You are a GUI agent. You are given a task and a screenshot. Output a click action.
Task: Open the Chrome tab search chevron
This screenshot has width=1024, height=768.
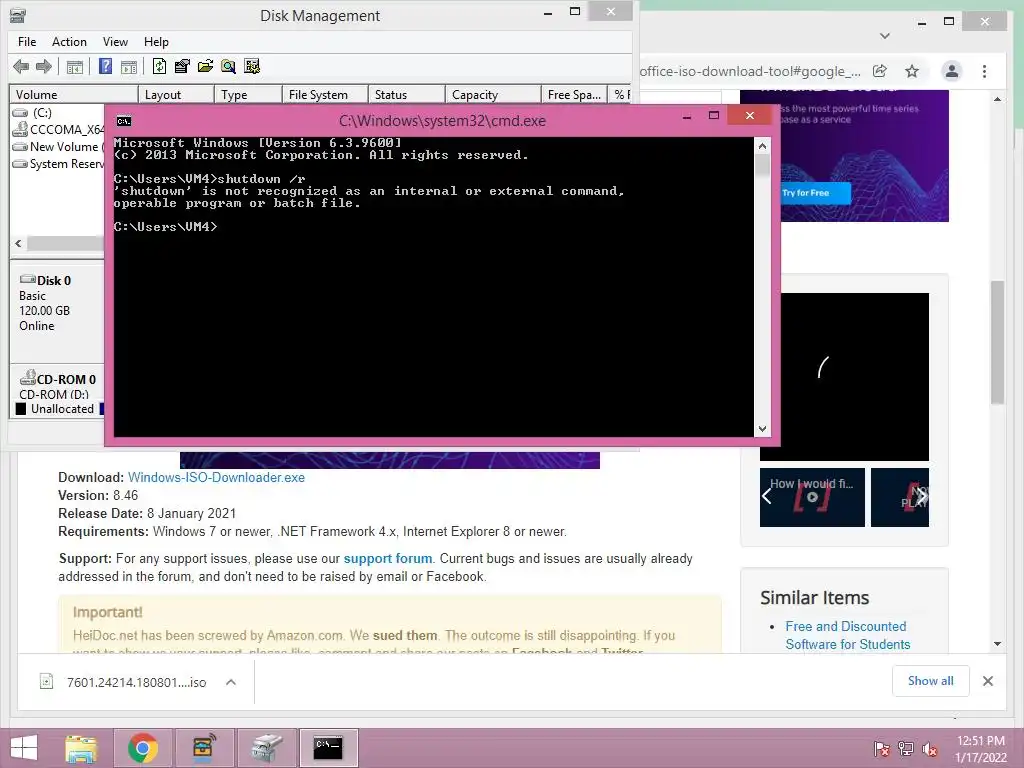(885, 36)
